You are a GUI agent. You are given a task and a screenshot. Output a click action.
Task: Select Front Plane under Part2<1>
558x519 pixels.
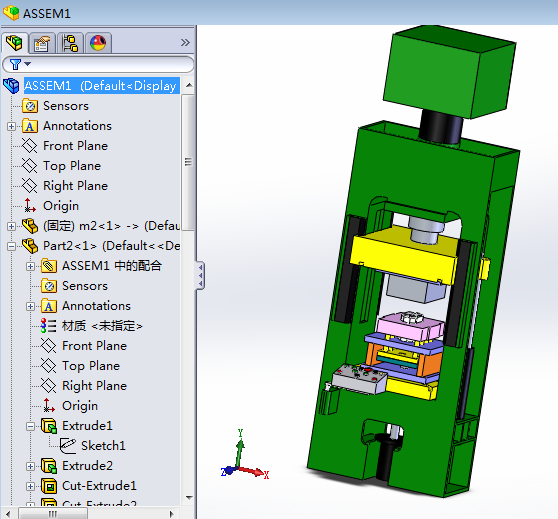[94, 346]
